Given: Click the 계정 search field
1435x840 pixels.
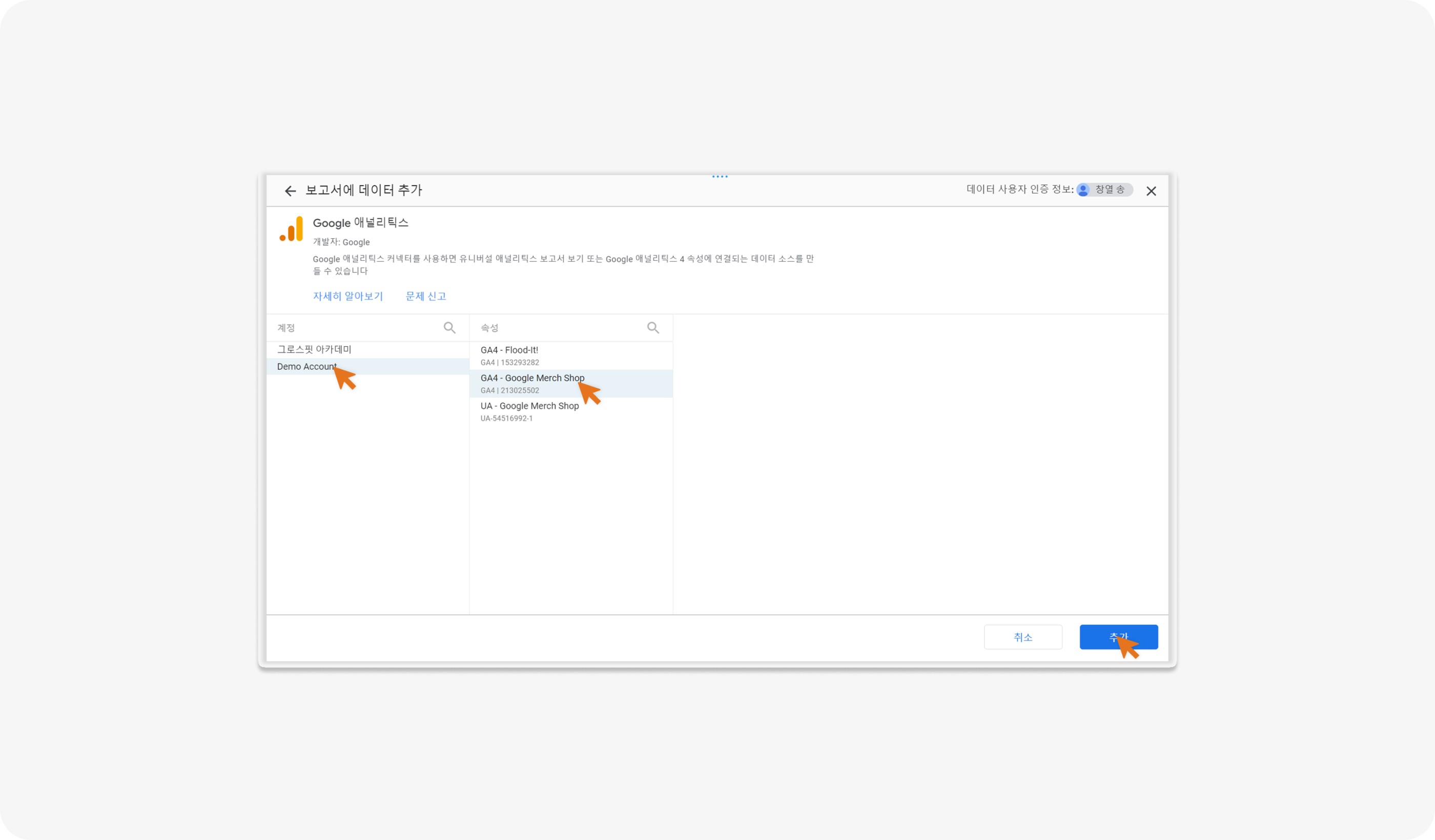Looking at the screenshot, I should click(368, 328).
